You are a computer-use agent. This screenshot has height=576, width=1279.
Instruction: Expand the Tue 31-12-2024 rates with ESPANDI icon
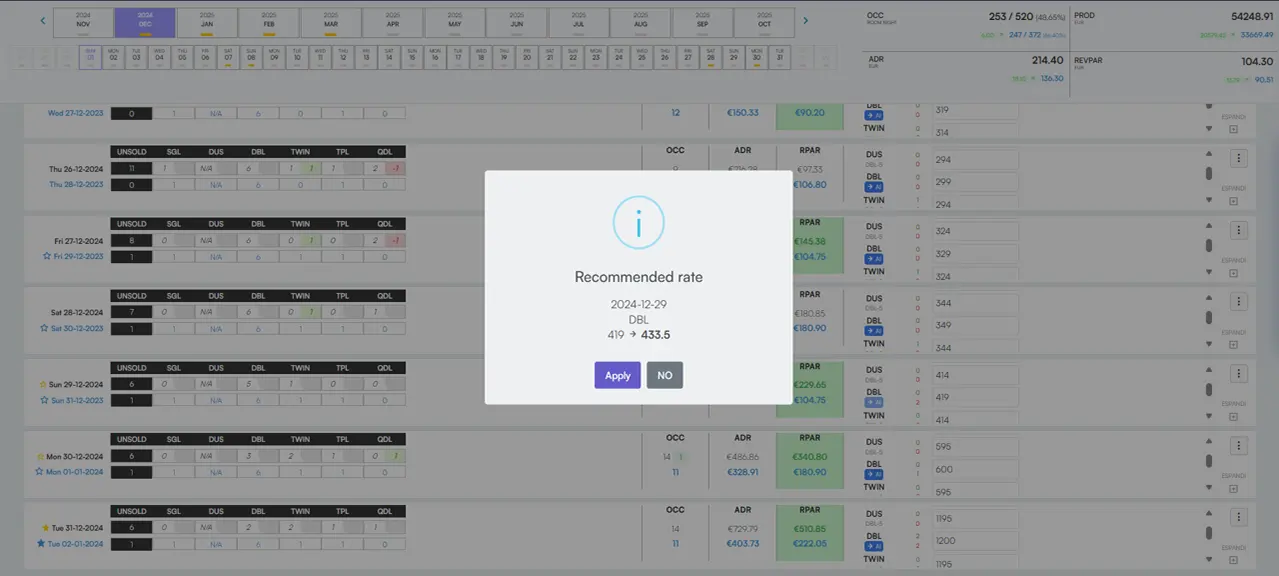point(1233,561)
